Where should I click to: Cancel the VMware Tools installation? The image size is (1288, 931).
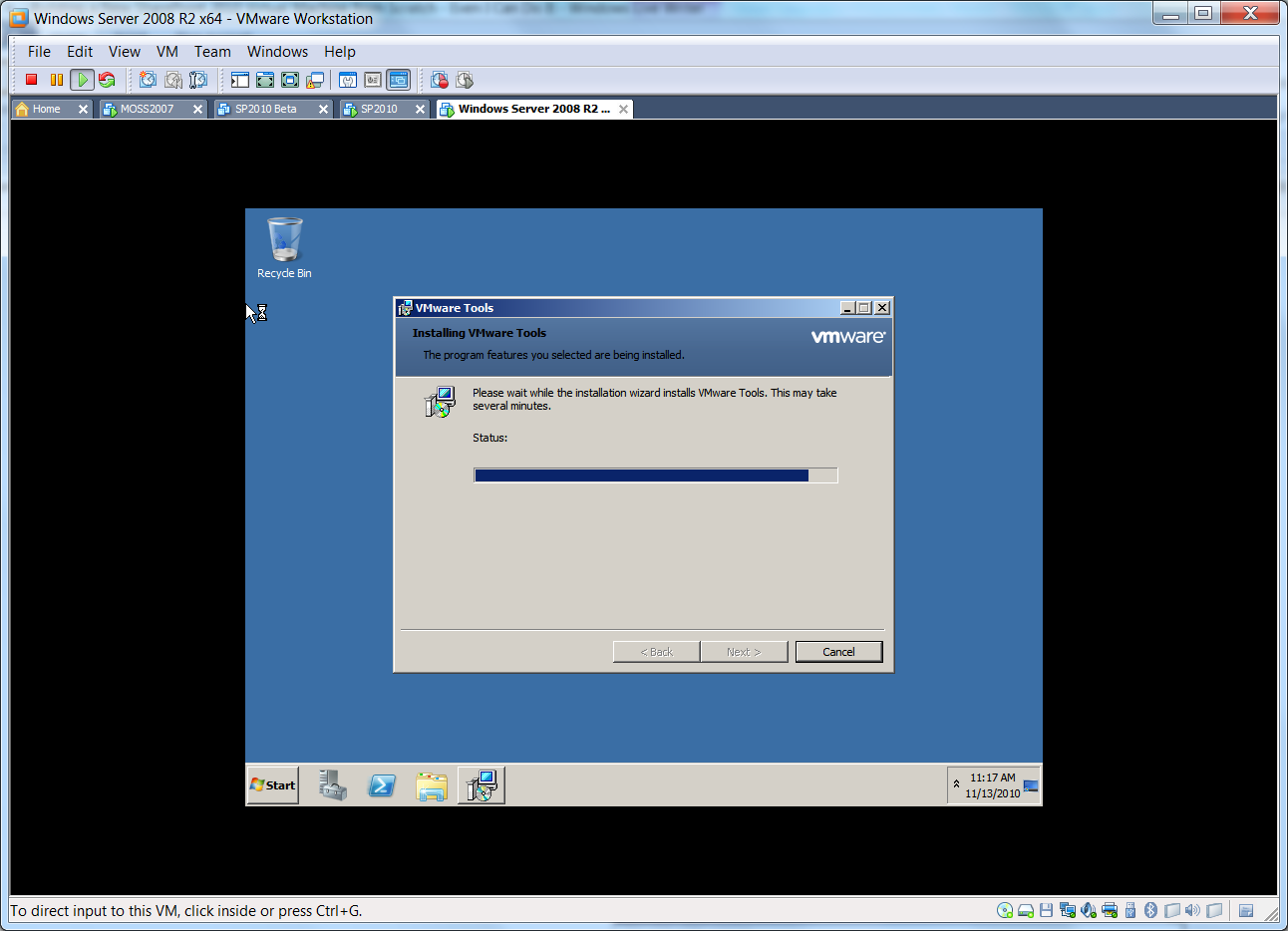(838, 652)
